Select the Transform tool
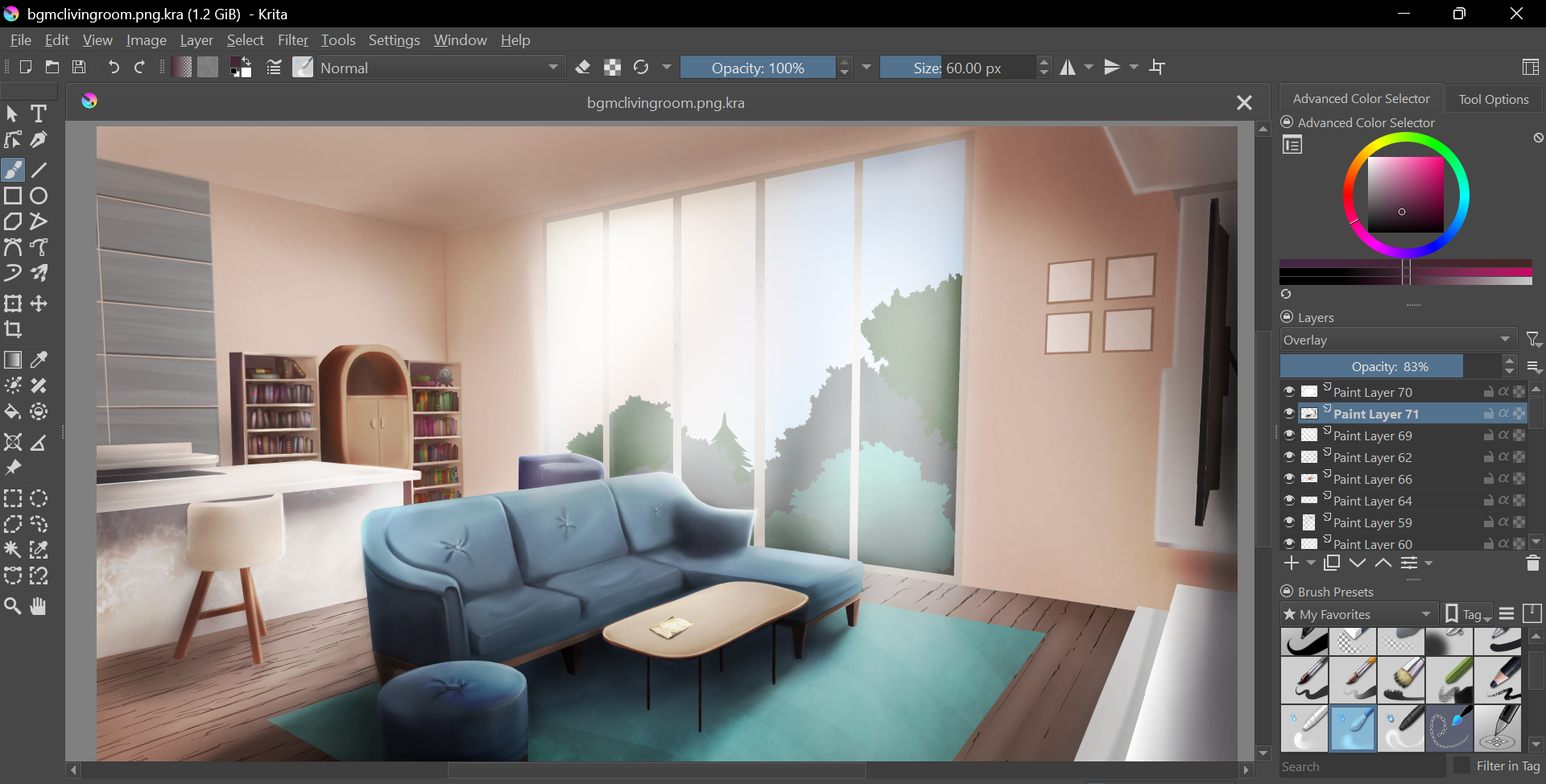The height and width of the screenshot is (784, 1546). click(x=13, y=303)
